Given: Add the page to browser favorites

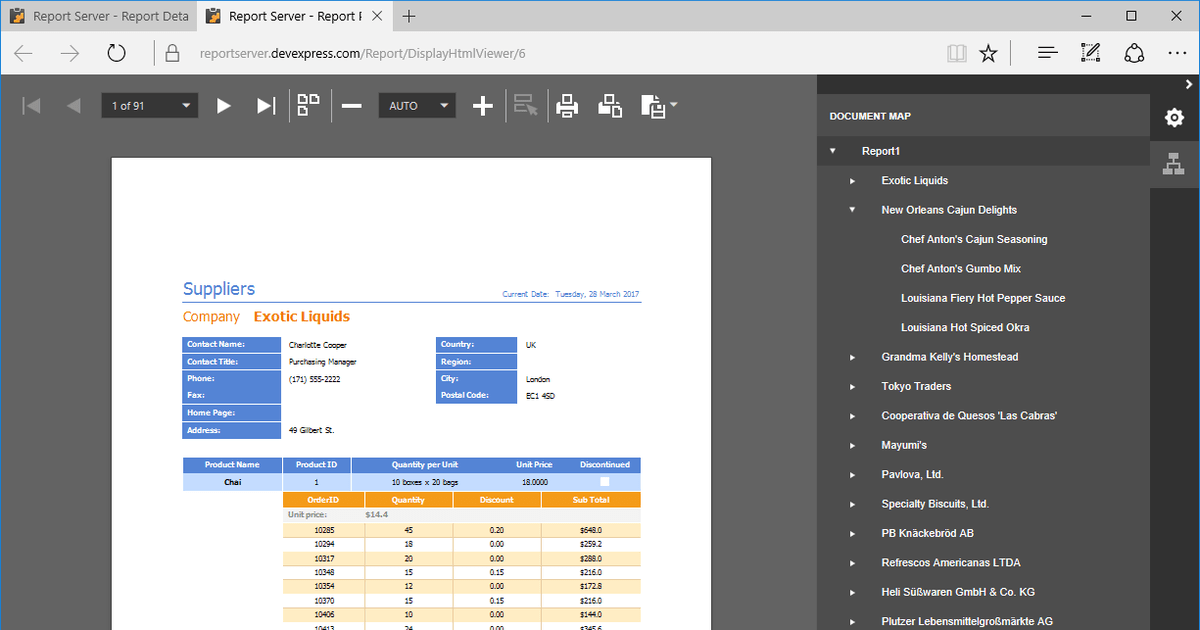Looking at the screenshot, I should (x=988, y=54).
